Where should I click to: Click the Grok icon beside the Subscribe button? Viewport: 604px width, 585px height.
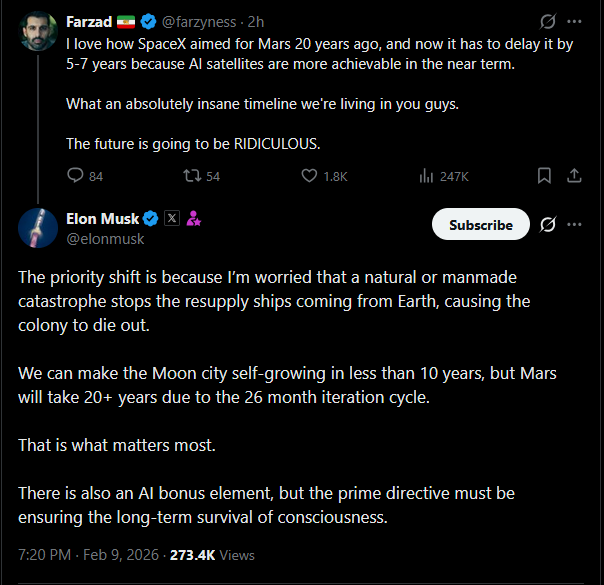(x=547, y=225)
